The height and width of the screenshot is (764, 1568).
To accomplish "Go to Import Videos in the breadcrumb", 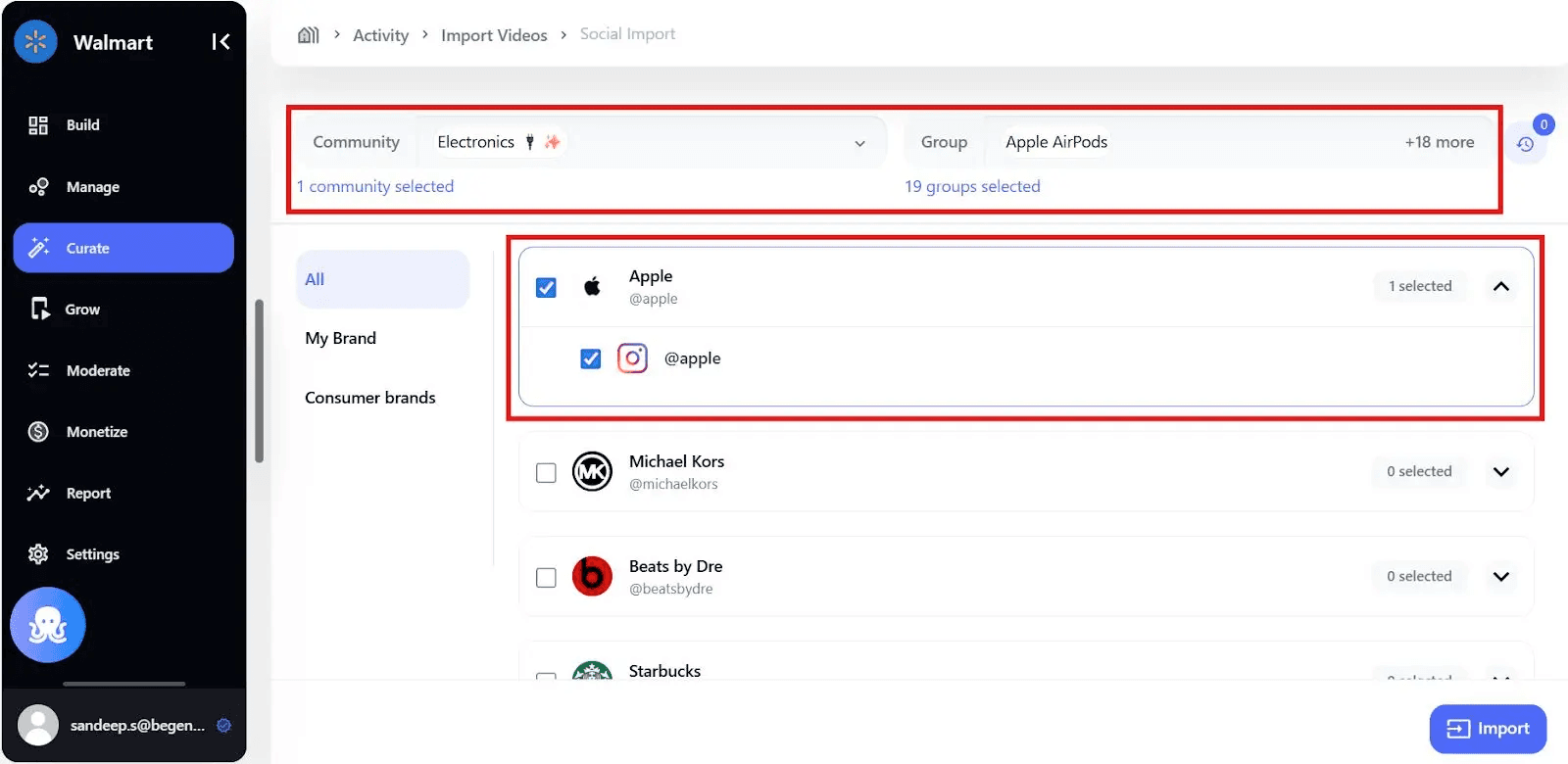I will tap(494, 35).
